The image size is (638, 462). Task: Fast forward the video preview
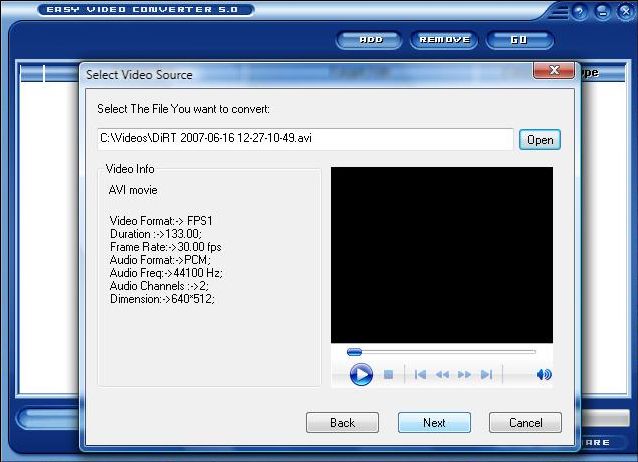pyautogui.click(x=464, y=375)
